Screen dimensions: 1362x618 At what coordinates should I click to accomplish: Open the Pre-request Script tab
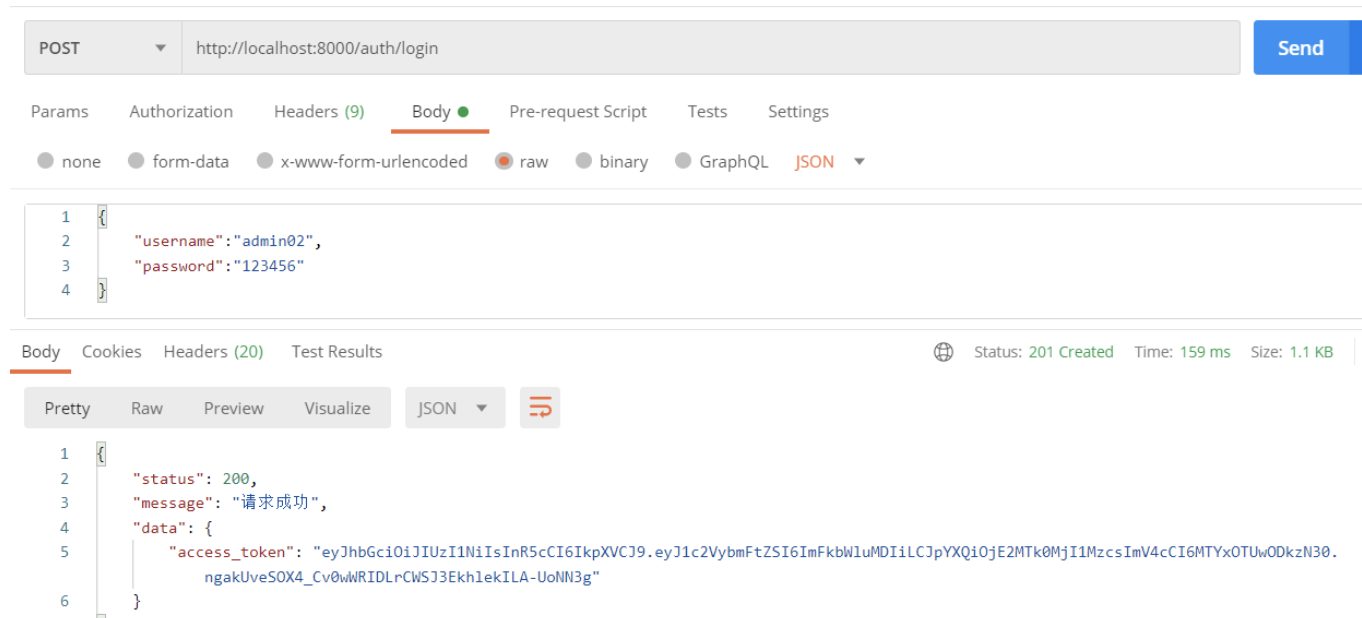coord(578,111)
